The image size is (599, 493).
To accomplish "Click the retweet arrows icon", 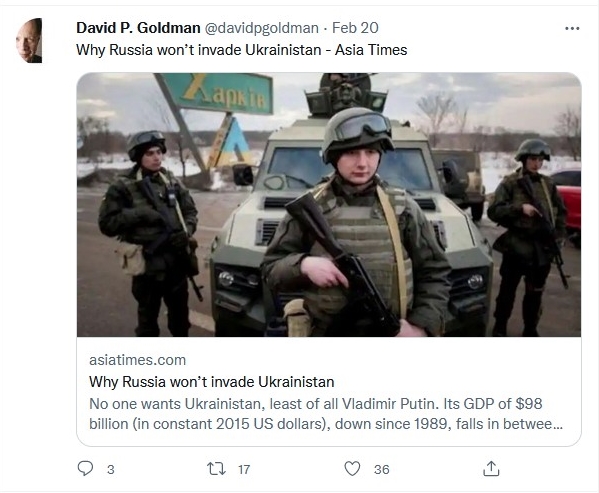I will tap(216, 469).
